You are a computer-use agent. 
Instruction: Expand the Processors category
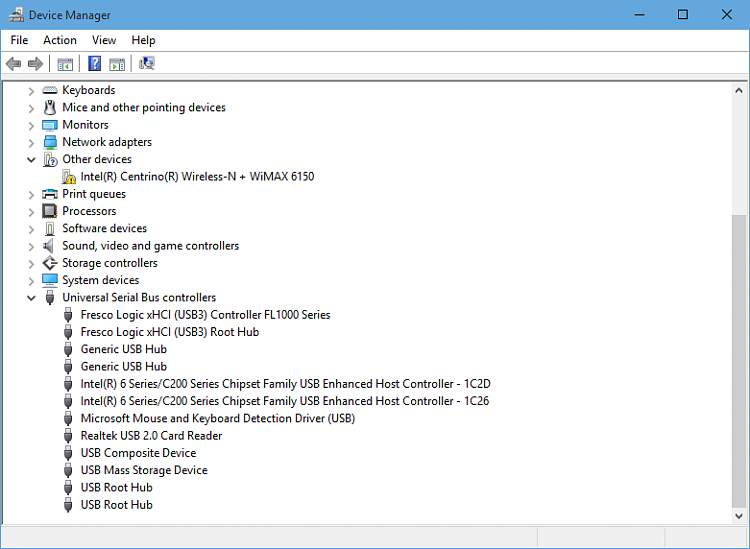coord(31,212)
